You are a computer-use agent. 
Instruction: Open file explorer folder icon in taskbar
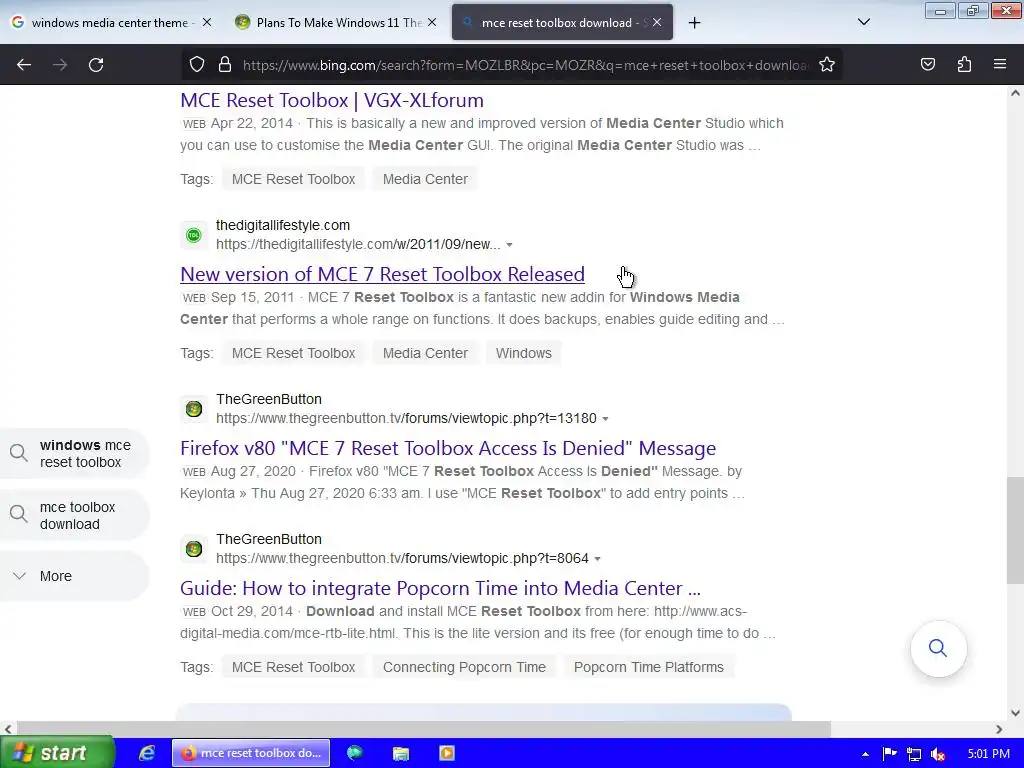pos(400,753)
